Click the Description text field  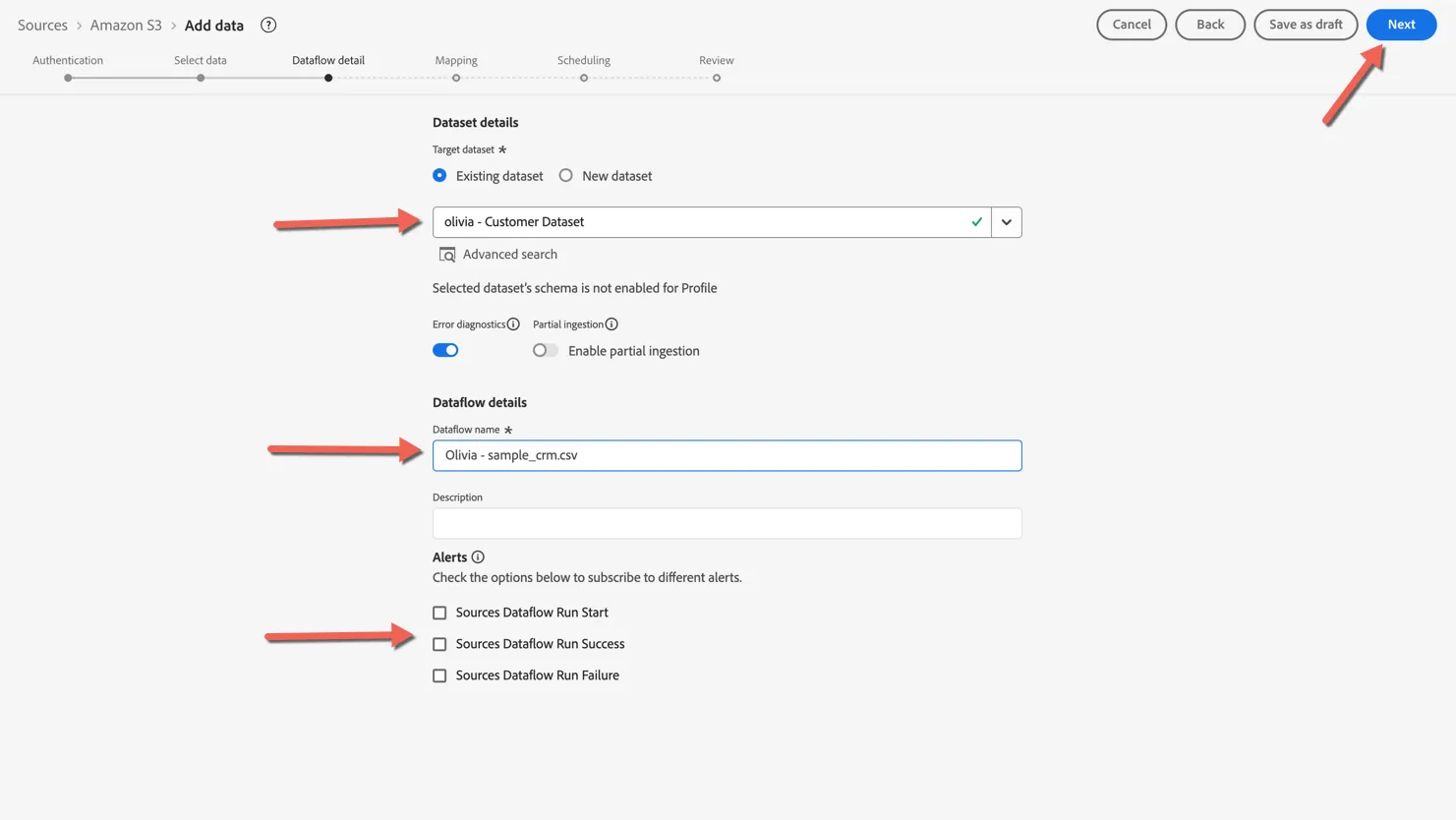(x=728, y=523)
